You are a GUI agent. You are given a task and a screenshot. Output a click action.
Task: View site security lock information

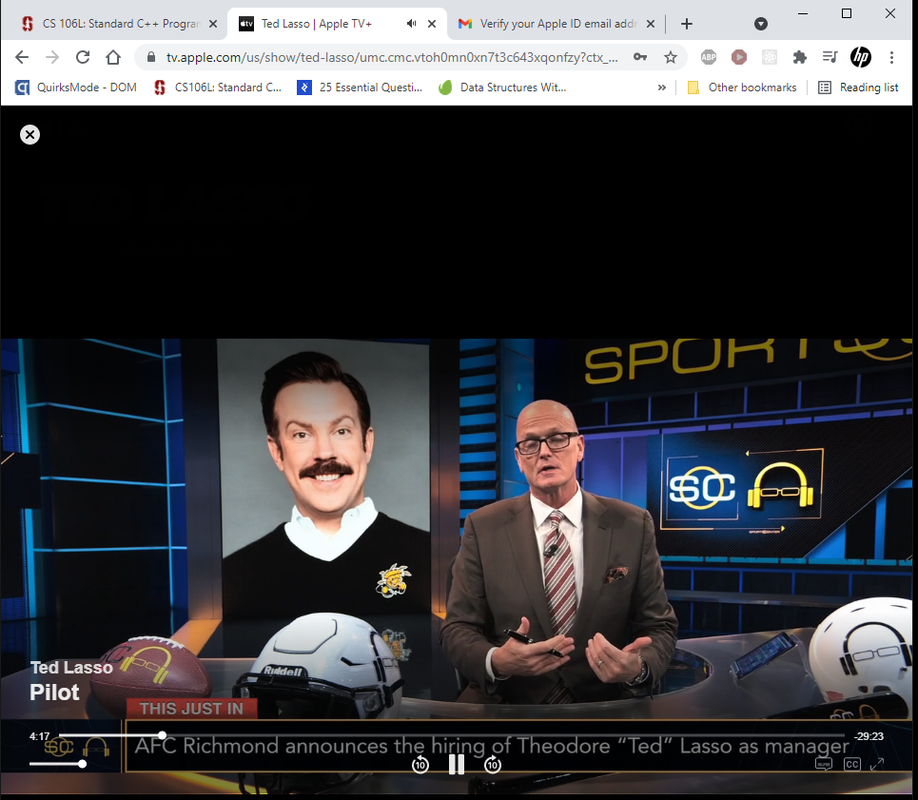coord(151,57)
